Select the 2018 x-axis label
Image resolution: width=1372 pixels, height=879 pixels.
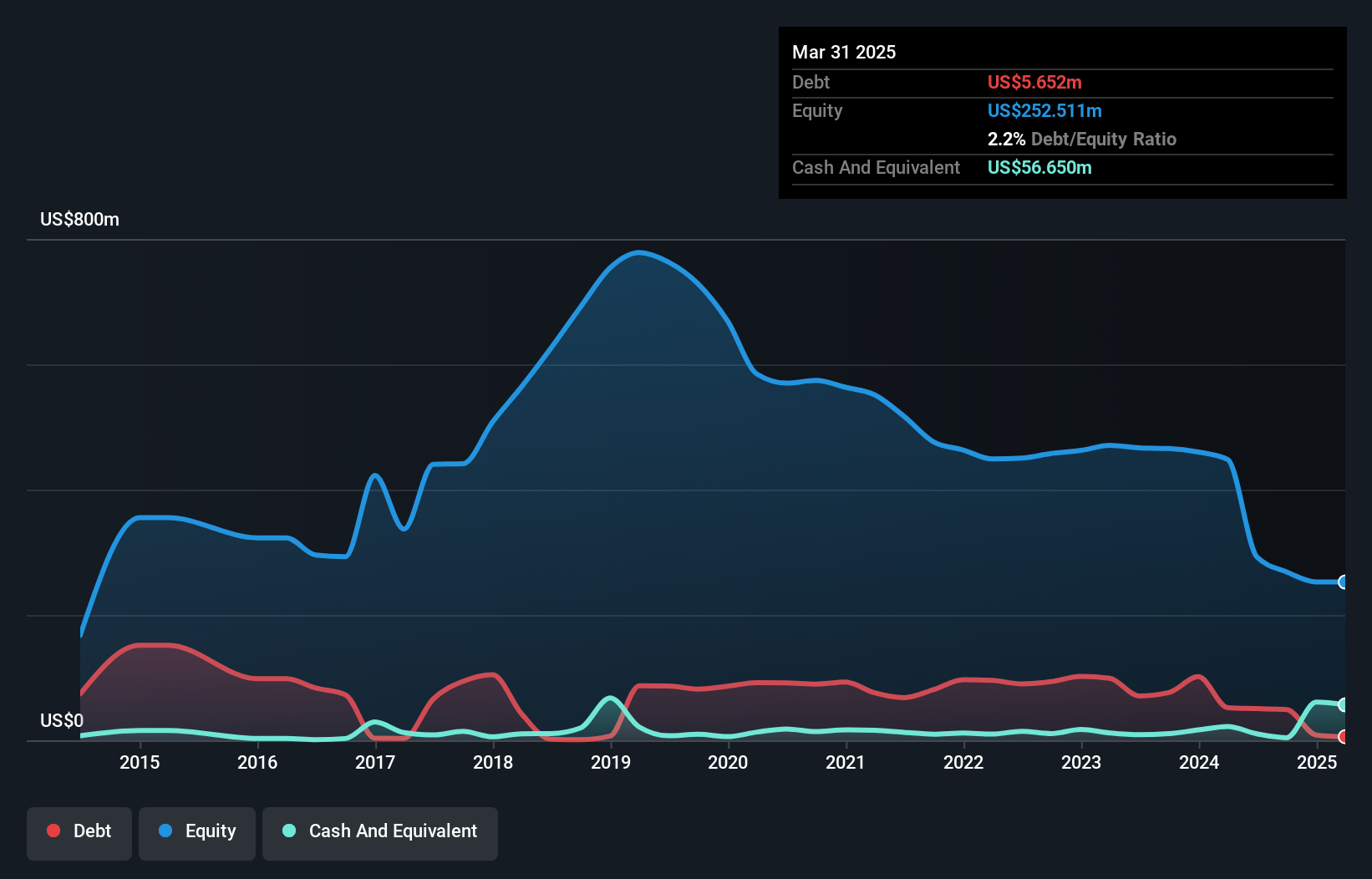pos(493,762)
